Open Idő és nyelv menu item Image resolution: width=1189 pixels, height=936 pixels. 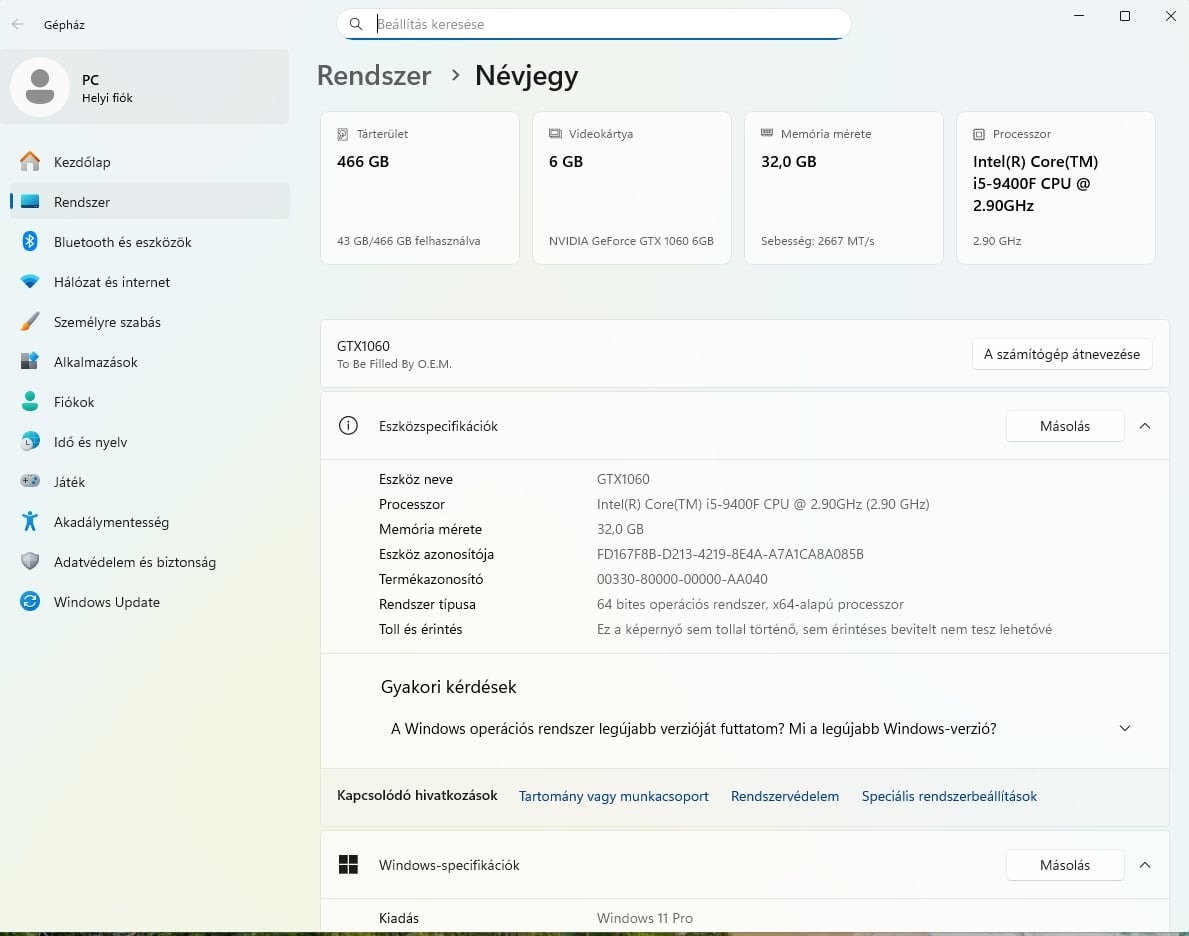click(90, 442)
